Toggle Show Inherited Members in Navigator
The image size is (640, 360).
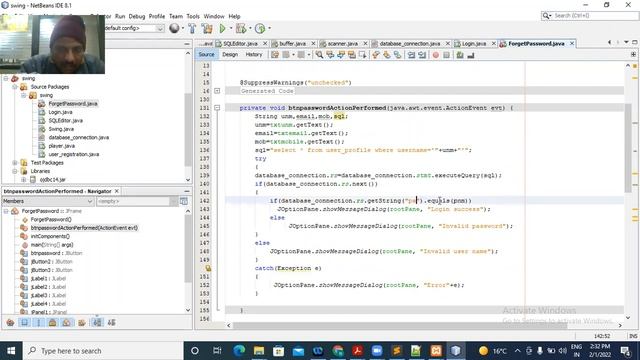[x=11, y=322]
